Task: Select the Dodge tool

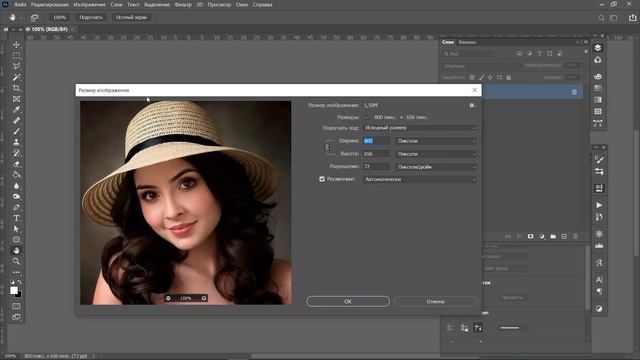Action: [x=16, y=196]
